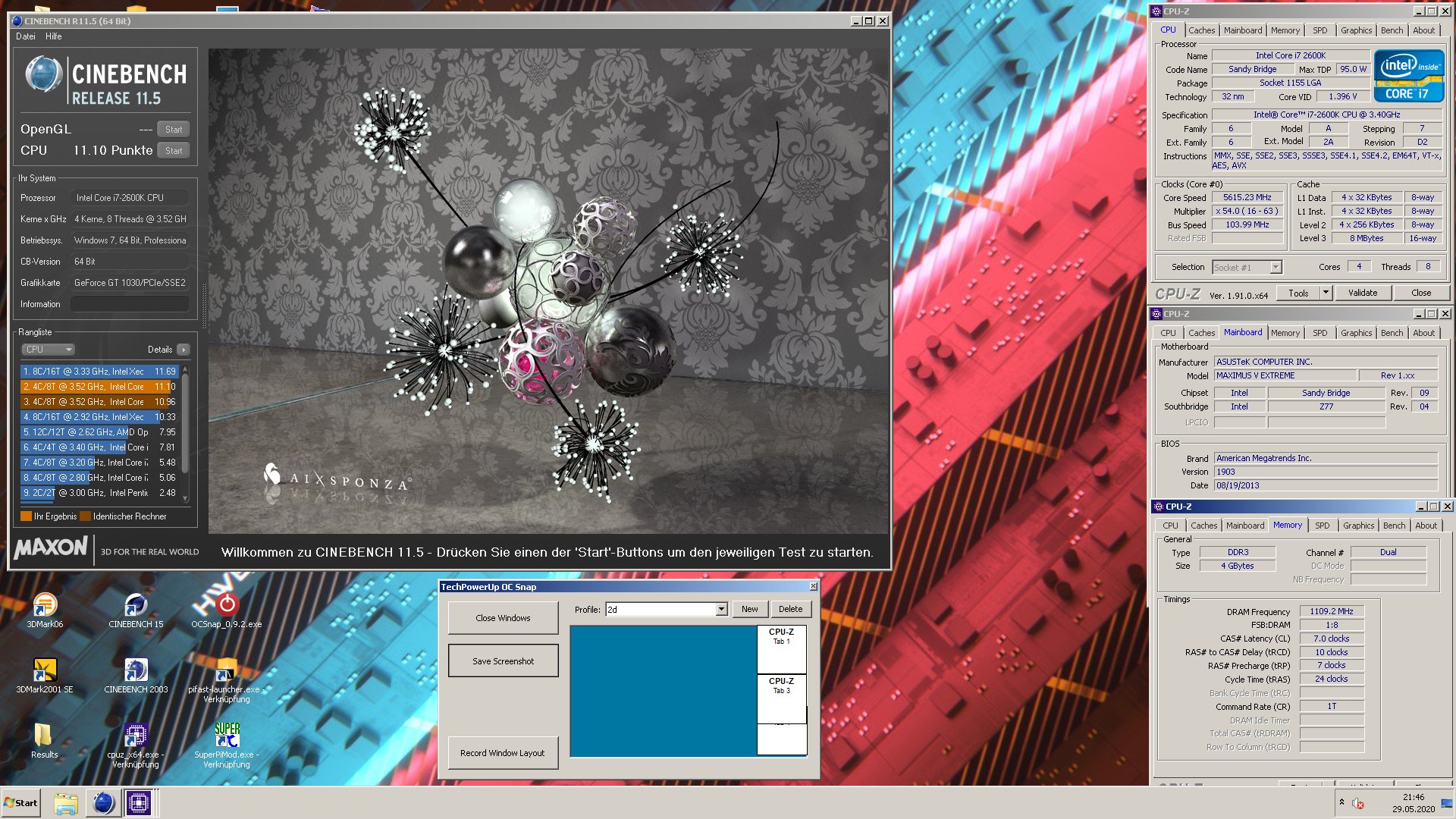Image resolution: width=1456 pixels, height=819 pixels.
Task: Click the Intel Core i7 logo in CPU-Z
Action: point(1409,76)
